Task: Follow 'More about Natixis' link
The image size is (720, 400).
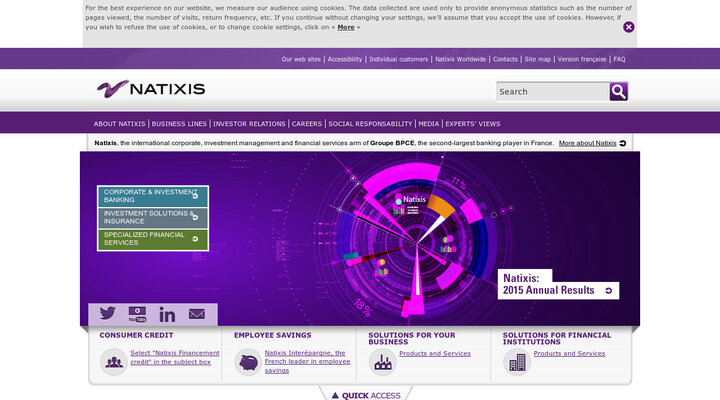Action: [587, 143]
